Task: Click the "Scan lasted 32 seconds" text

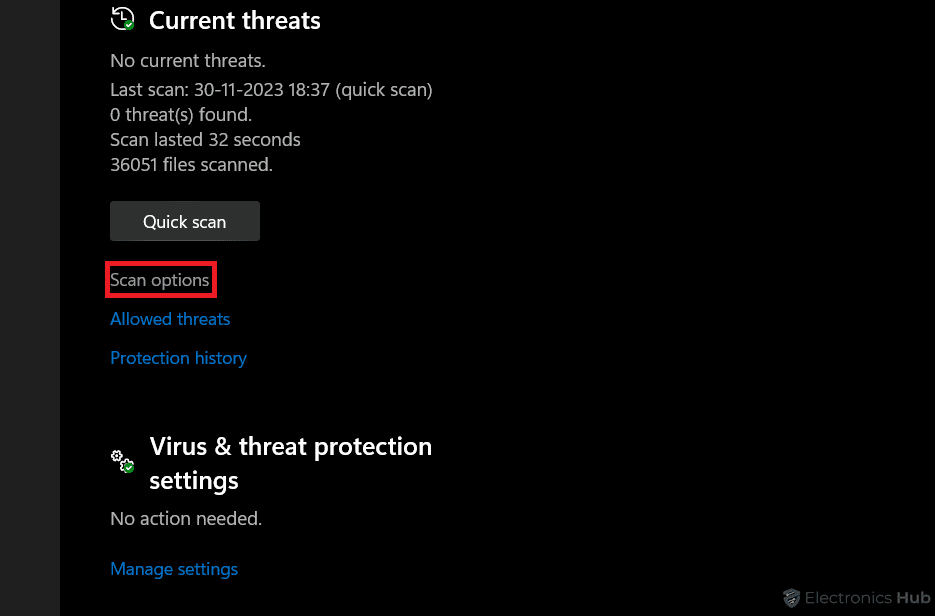Action: coord(205,140)
